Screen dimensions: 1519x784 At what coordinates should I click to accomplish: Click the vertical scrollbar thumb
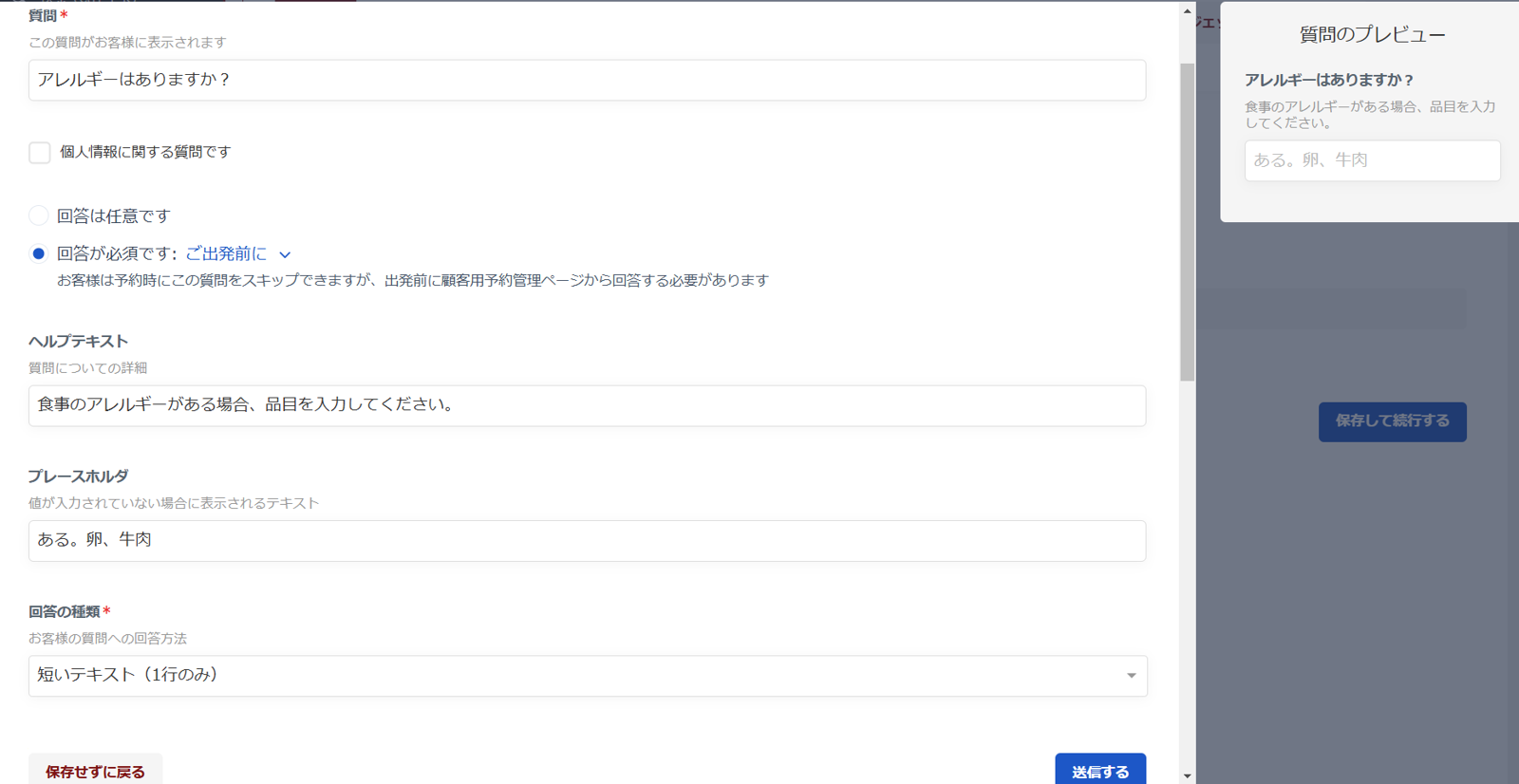click(1187, 223)
